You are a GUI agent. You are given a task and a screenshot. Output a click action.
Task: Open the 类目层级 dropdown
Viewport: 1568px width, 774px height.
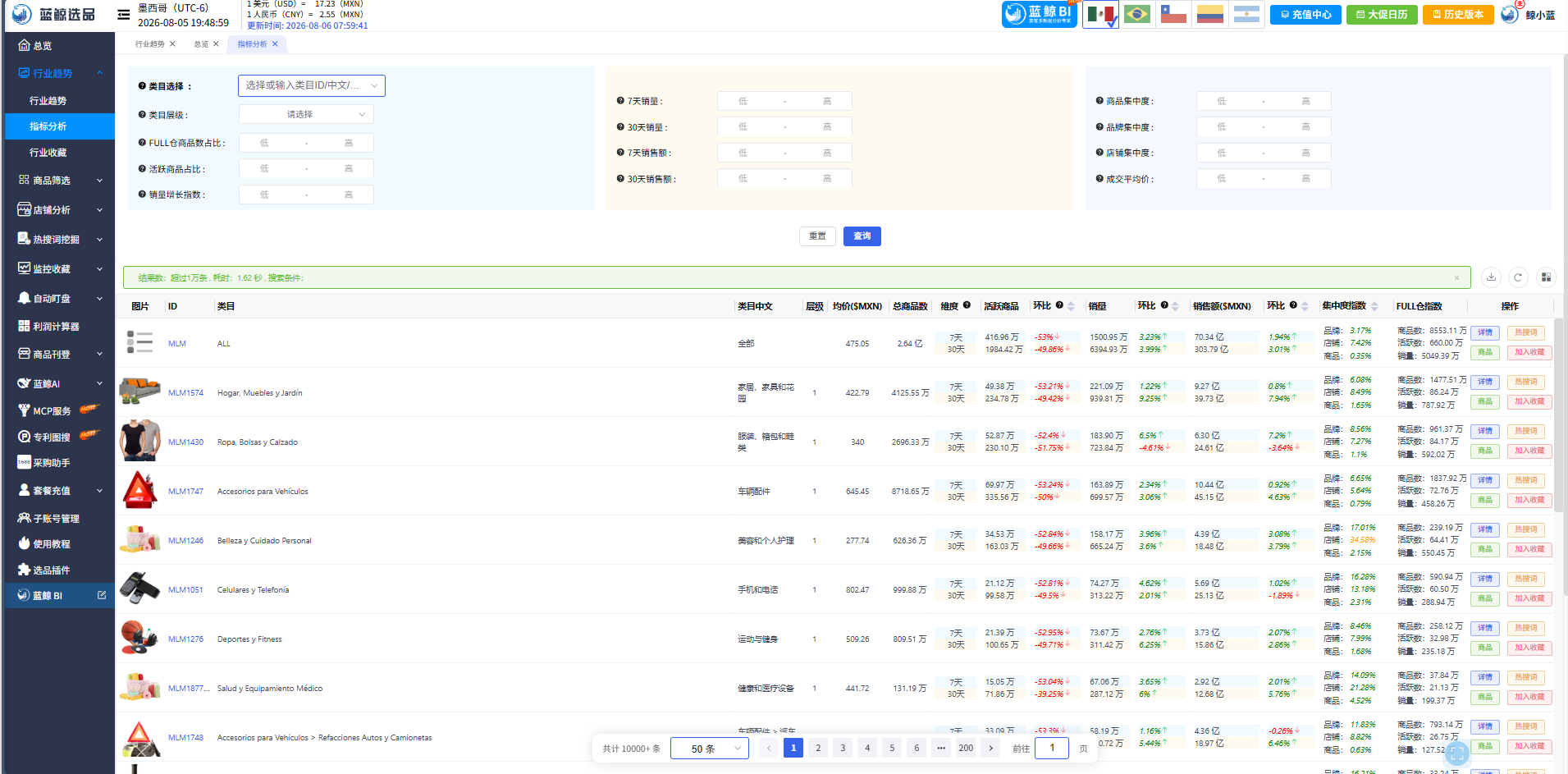click(306, 115)
